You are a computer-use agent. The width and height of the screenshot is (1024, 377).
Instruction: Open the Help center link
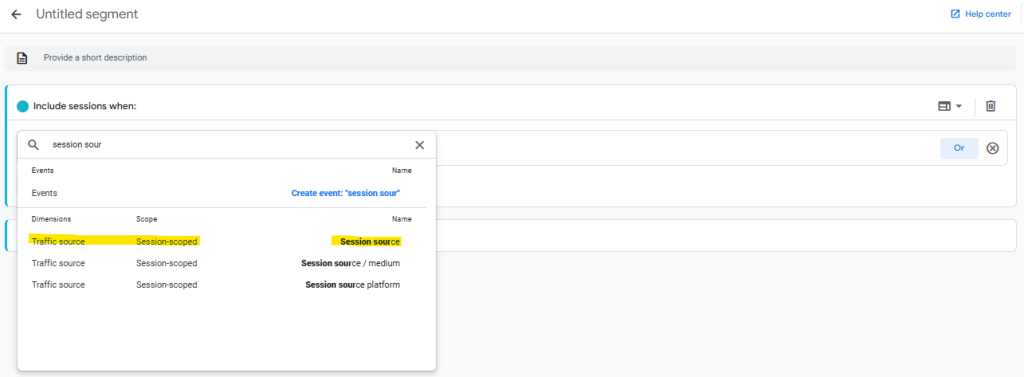(981, 14)
